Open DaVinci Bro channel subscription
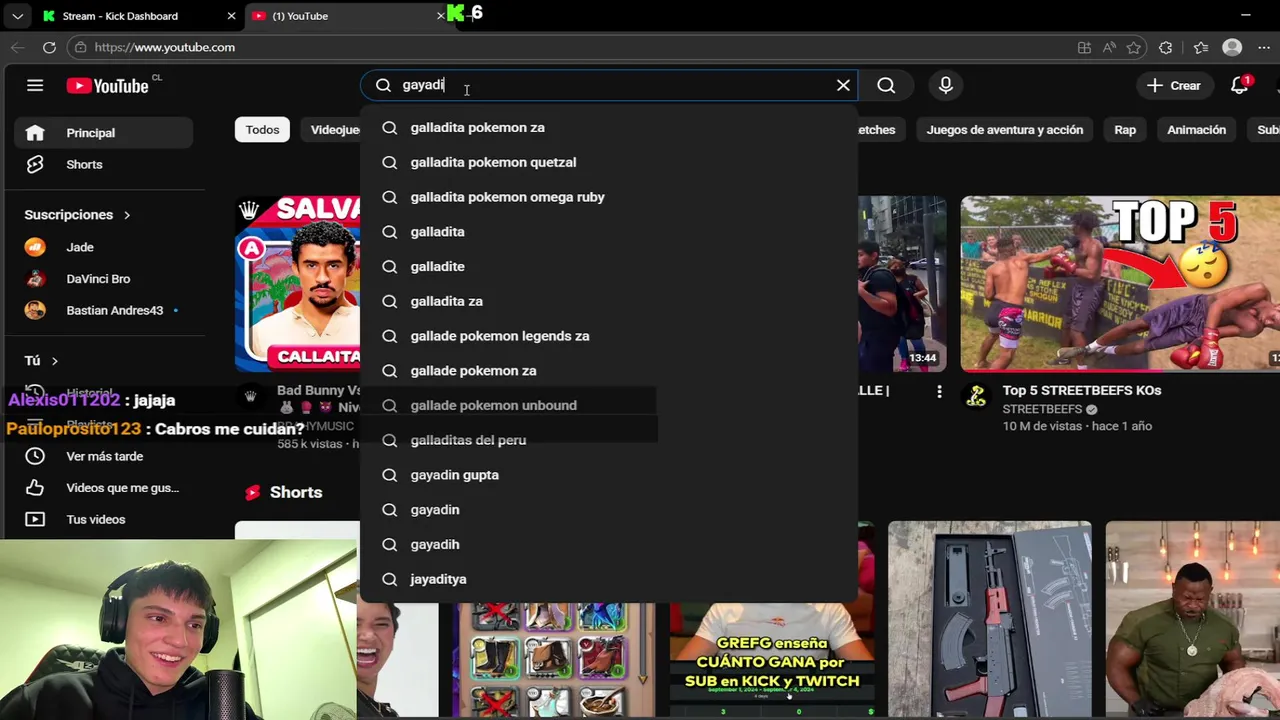The image size is (1280, 720). [x=103, y=279]
